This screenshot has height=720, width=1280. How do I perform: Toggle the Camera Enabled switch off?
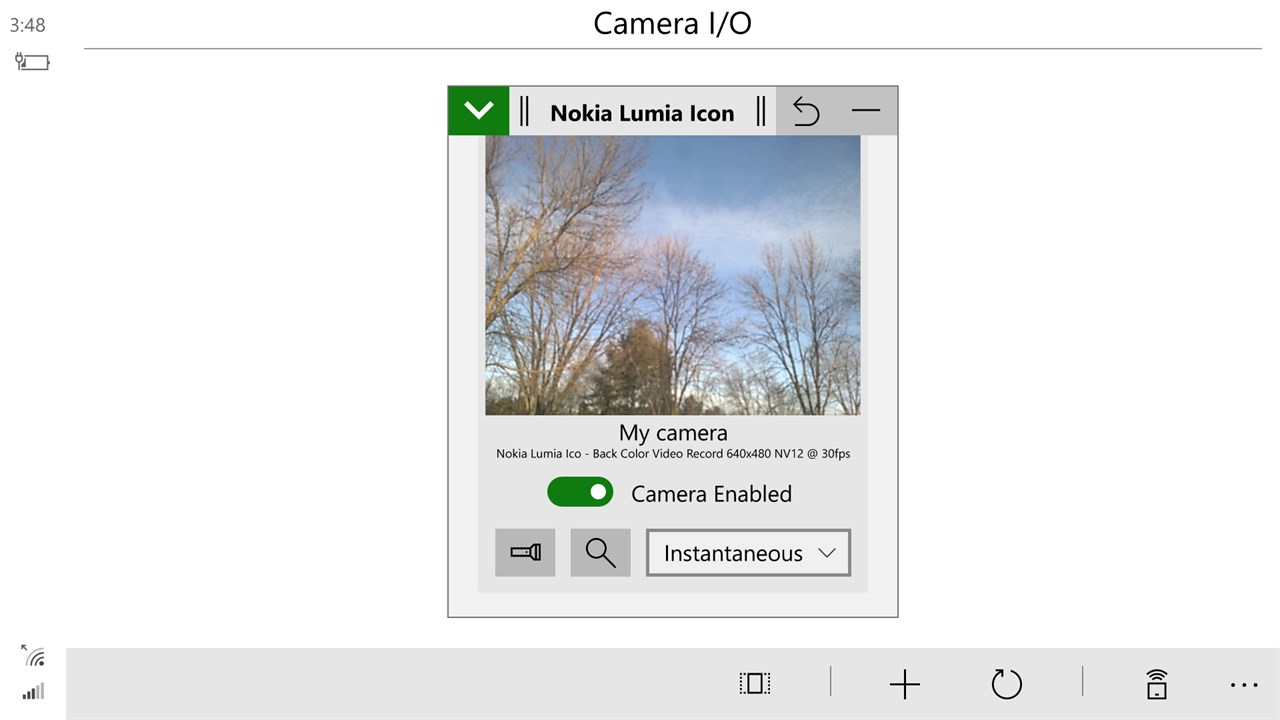click(580, 492)
